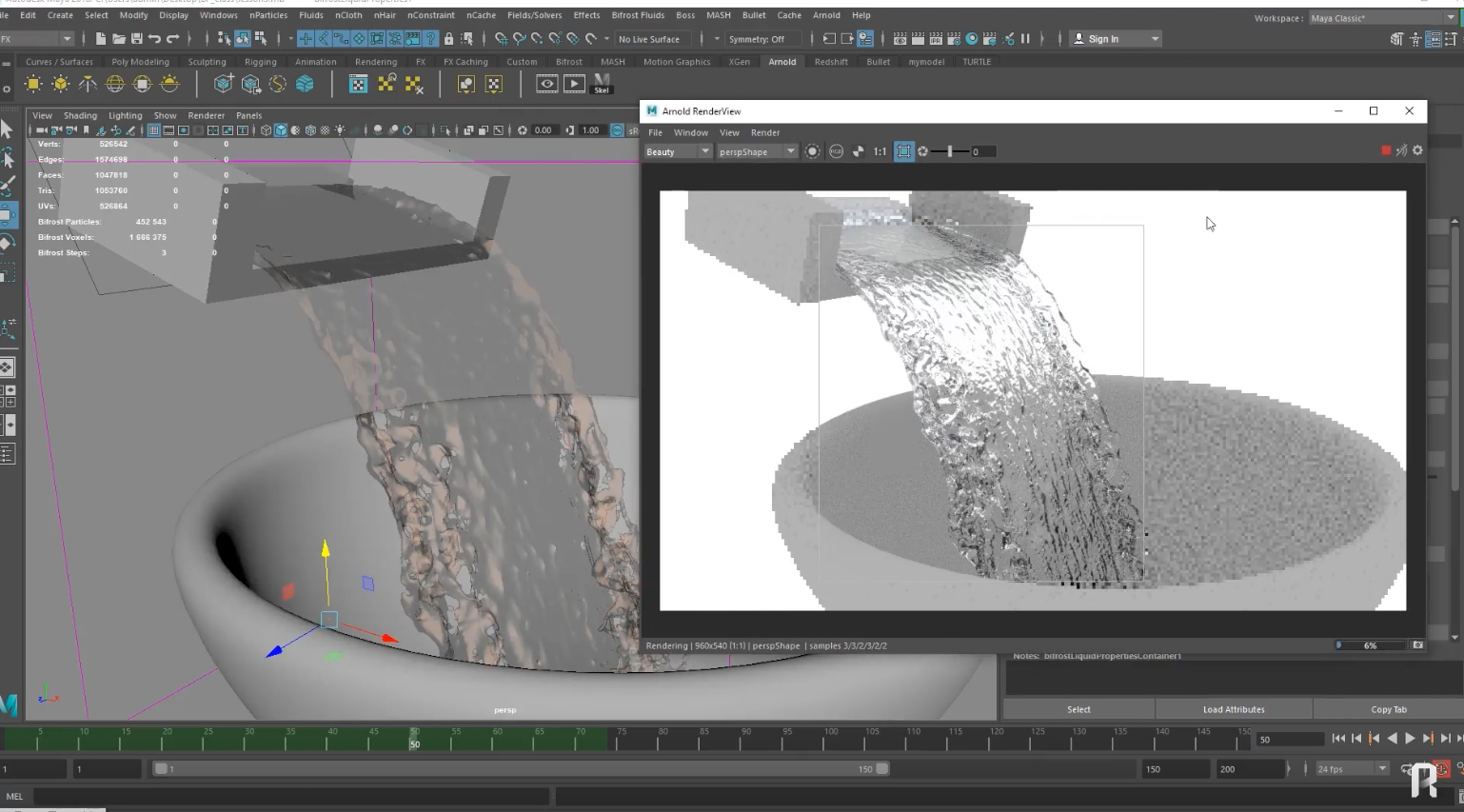This screenshot has width=1464, height=812.
Task: Adjust the RenderView exposure slider
Action: click(949, 151)
